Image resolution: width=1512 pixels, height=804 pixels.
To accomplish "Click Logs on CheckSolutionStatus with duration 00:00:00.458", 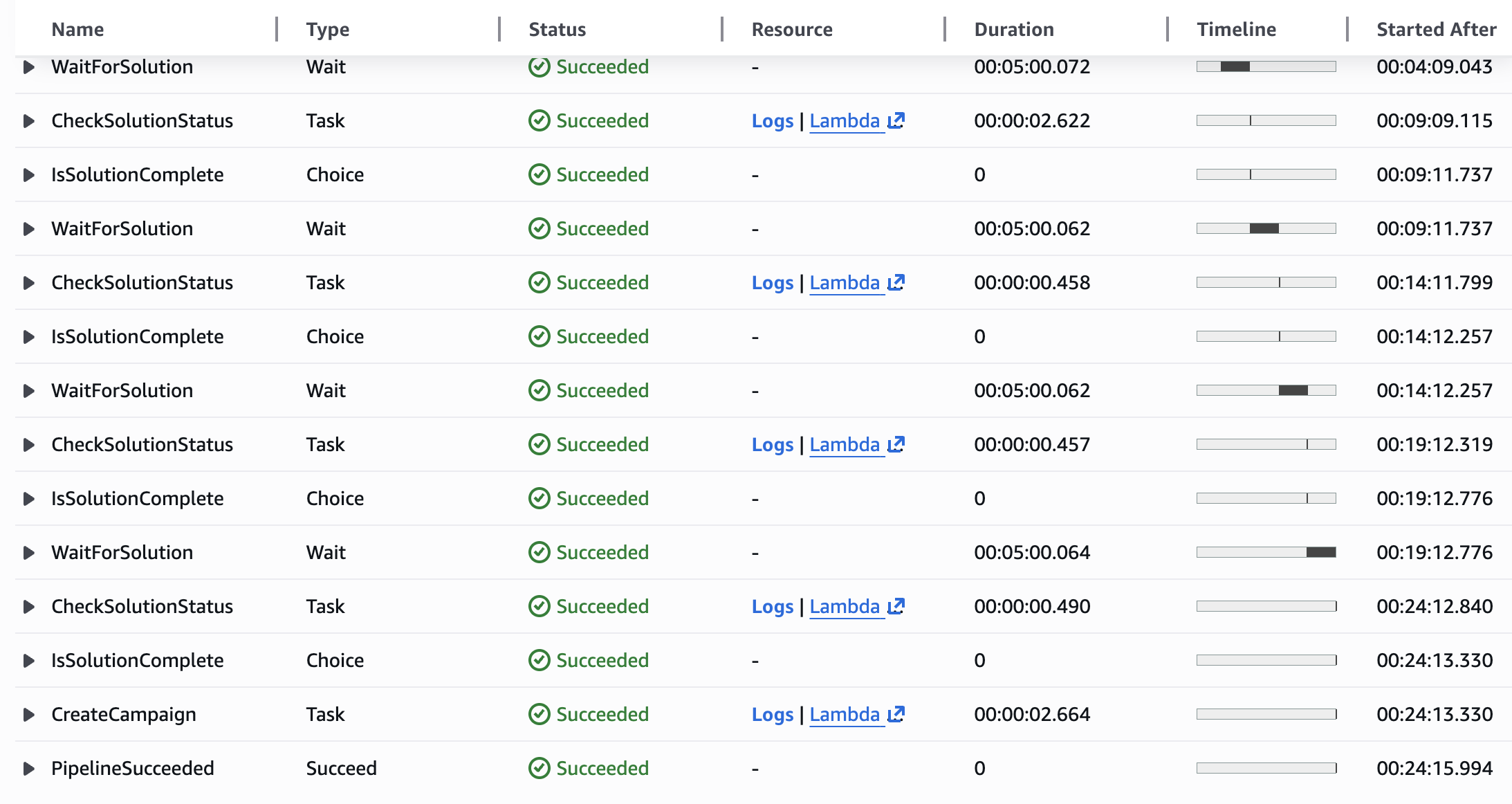I will pos(772,282).
